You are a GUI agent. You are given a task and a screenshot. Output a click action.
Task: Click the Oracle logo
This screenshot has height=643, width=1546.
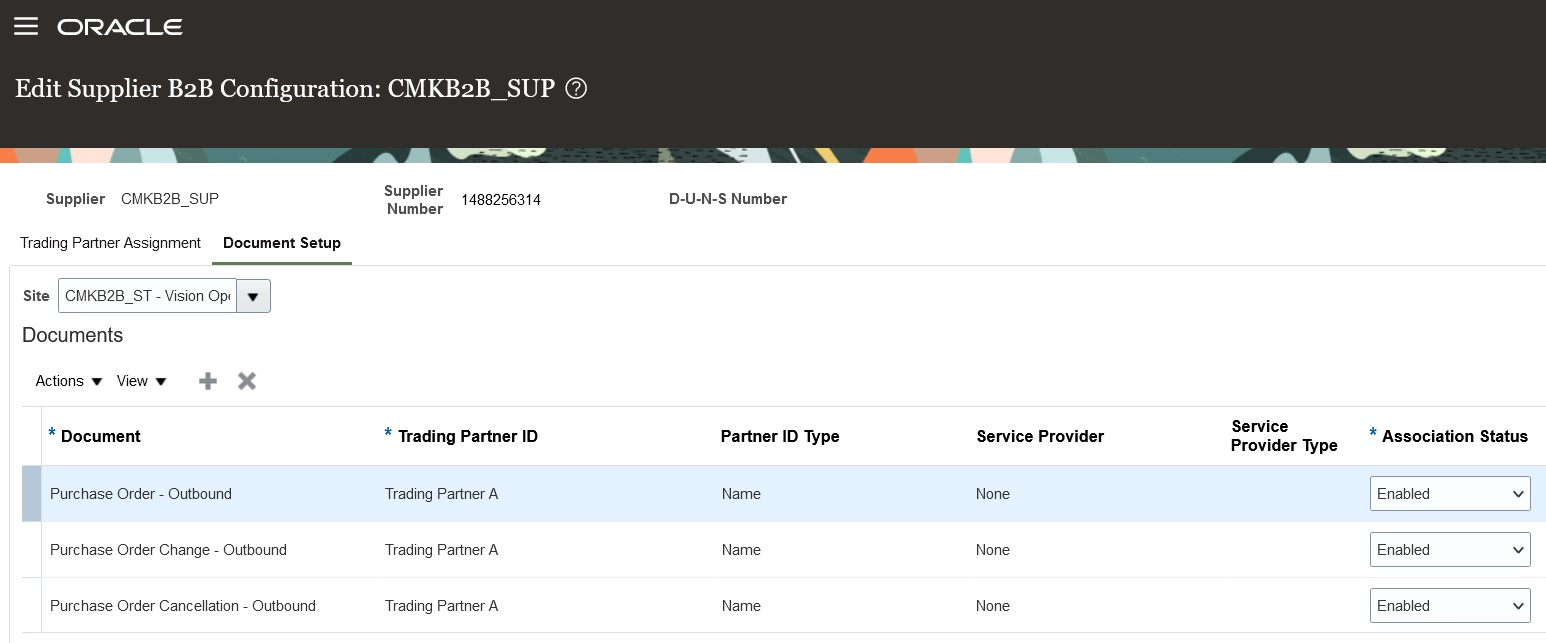(x=119, y=27)
